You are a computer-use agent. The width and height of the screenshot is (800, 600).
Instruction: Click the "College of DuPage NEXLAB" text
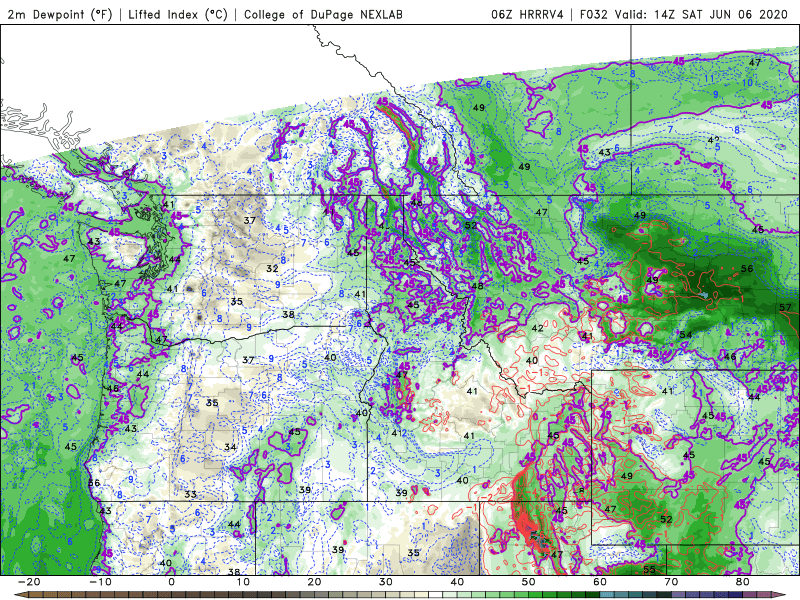pyautogui.click(x=323, y=15)
